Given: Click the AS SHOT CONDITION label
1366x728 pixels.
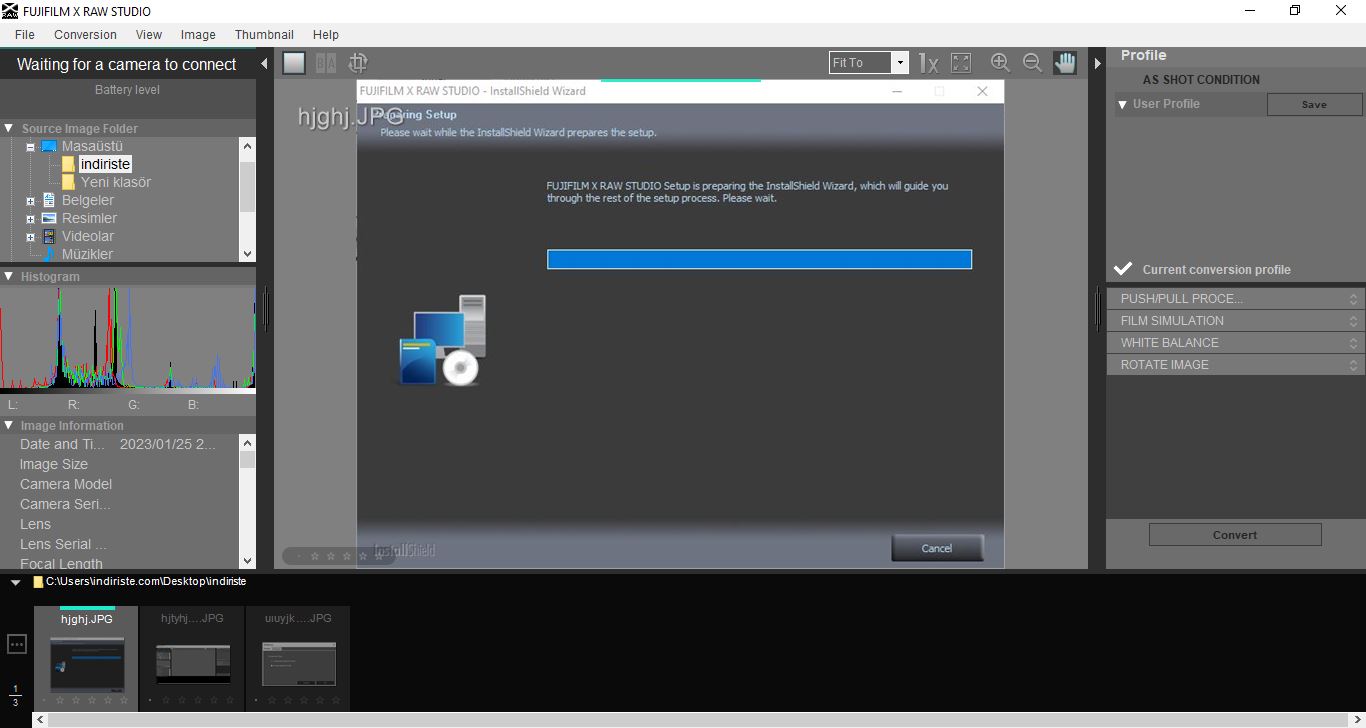Looking at the screenshot, I should click(1201, 80).
